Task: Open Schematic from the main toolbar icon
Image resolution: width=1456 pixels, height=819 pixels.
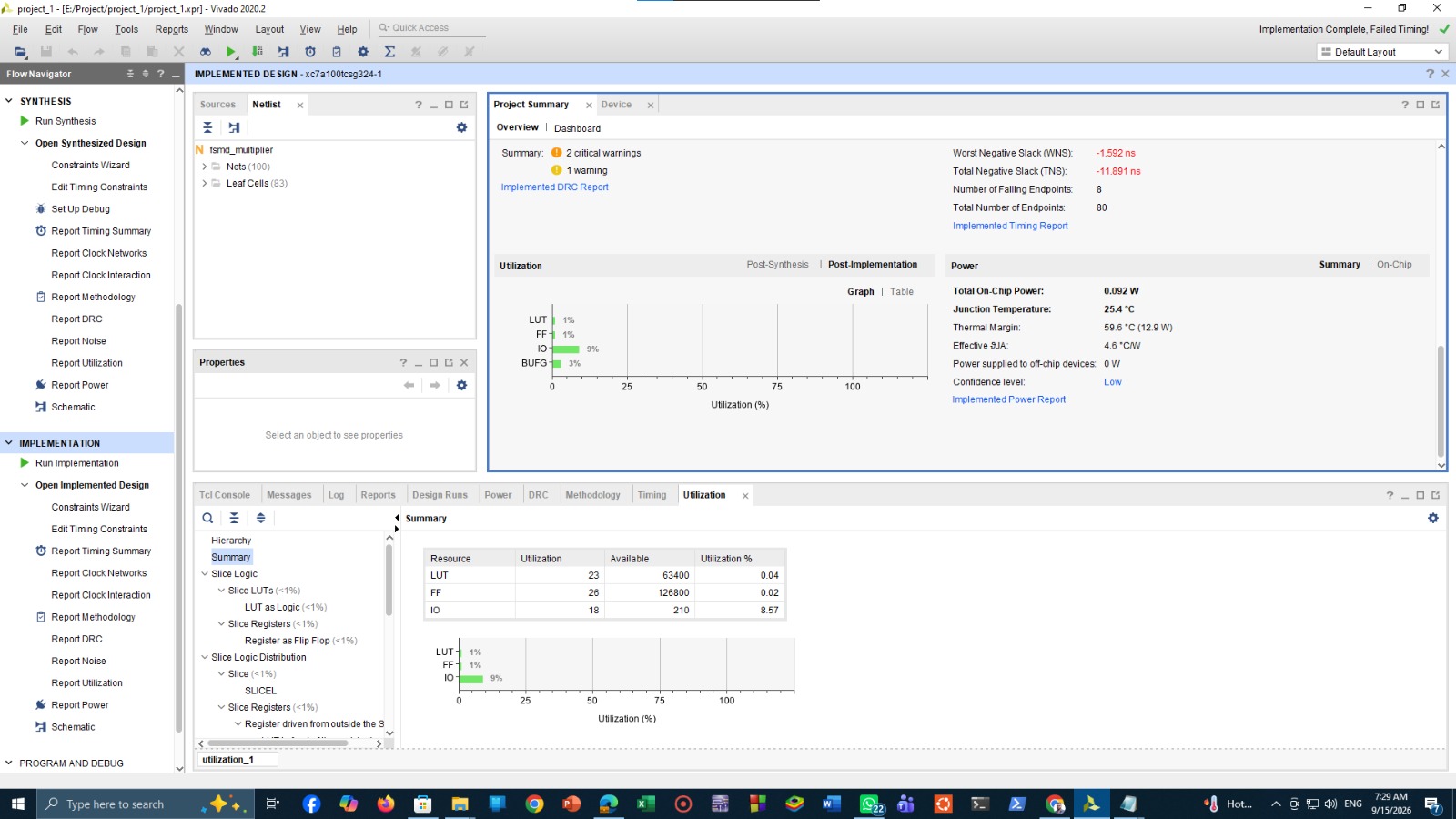Action: pyautogui.click(x=284, y=52)
